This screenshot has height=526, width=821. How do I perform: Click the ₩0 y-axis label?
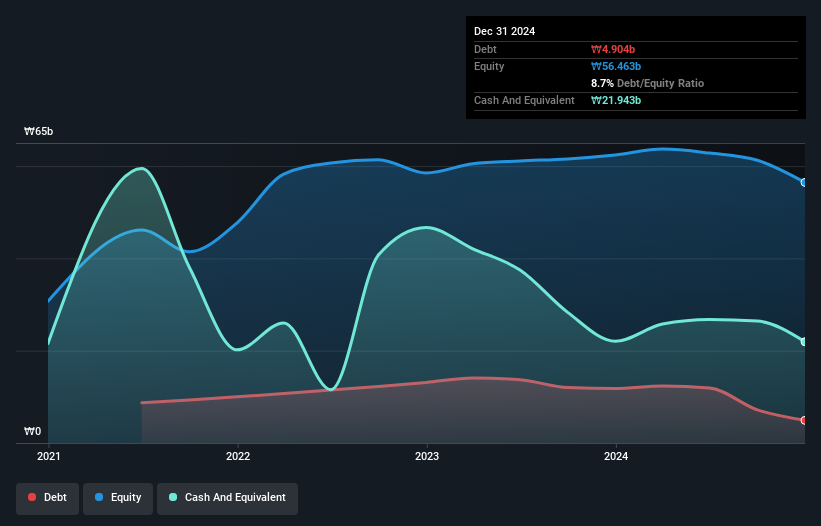coord(32,431)
